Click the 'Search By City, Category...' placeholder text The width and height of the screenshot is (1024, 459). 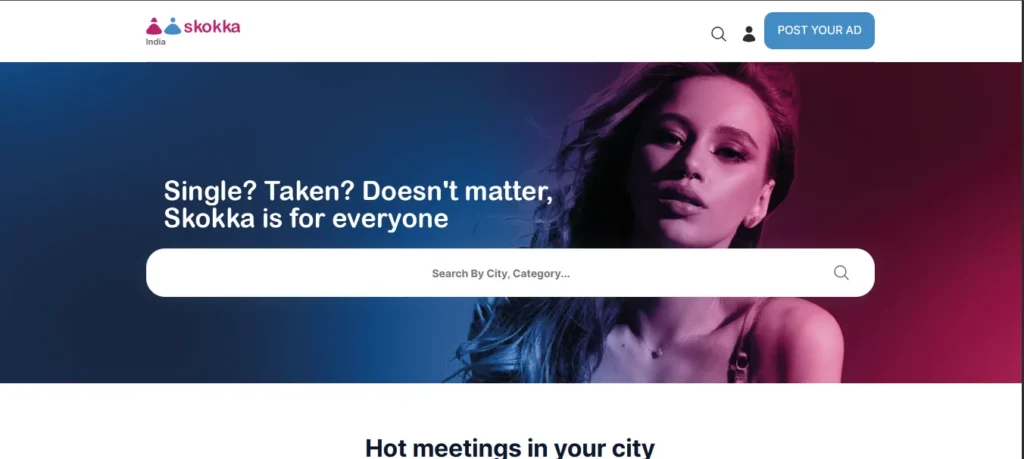click(x=501, y=274)
